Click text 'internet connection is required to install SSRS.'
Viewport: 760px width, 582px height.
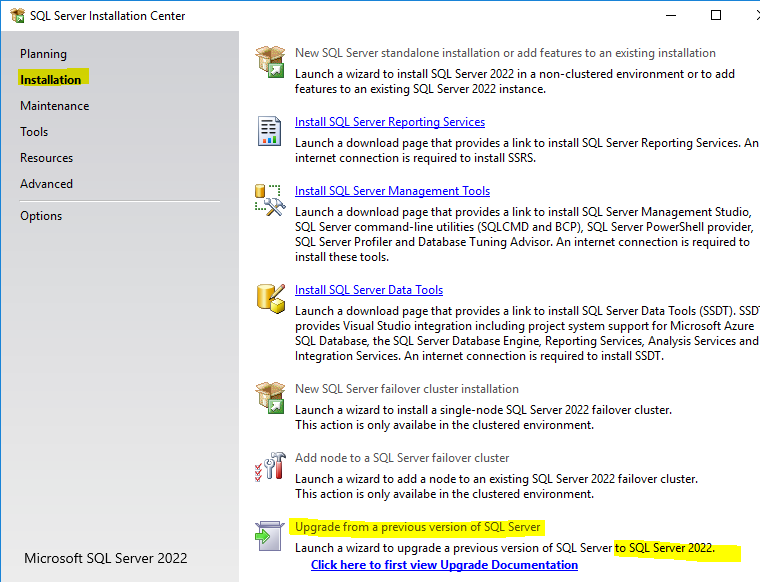(x=415, y=158)
